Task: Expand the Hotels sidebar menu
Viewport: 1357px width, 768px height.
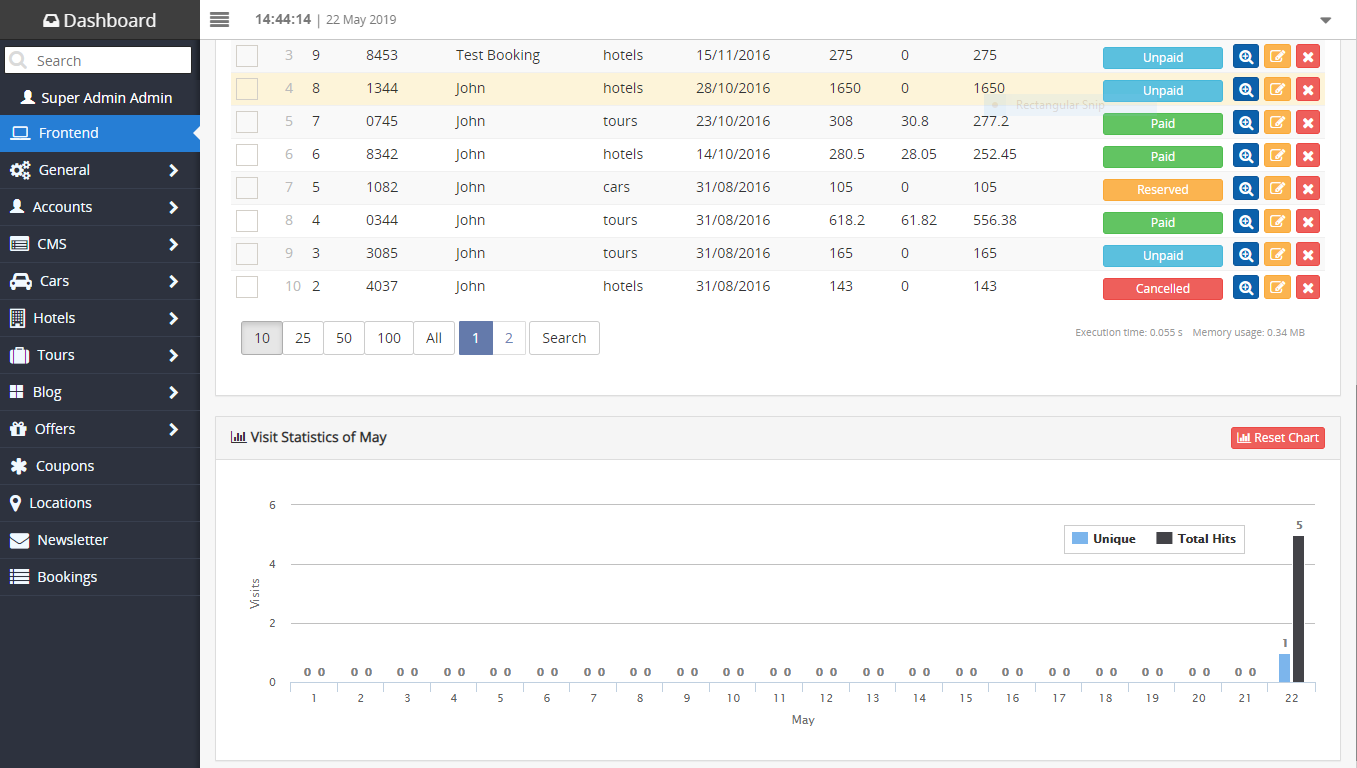Action: pyautogui.click(x=100, y=318)
